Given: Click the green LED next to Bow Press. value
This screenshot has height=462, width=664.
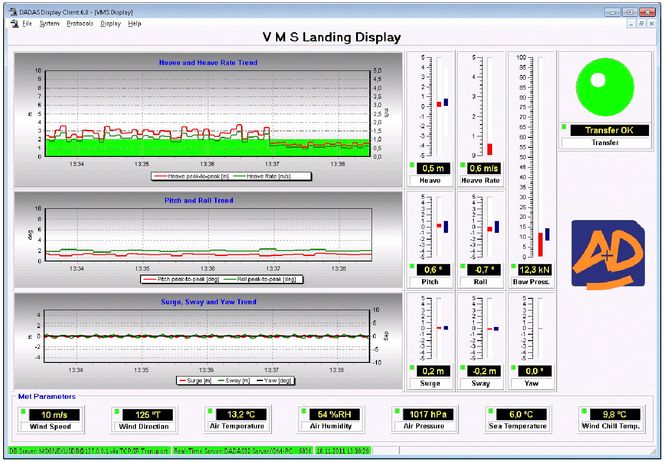Looking at the screenshot, I should [514, 264].
